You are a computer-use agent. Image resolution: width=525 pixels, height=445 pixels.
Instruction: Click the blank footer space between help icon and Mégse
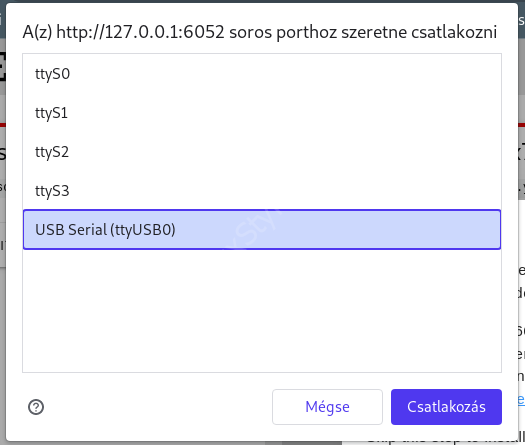coord(158,407)
